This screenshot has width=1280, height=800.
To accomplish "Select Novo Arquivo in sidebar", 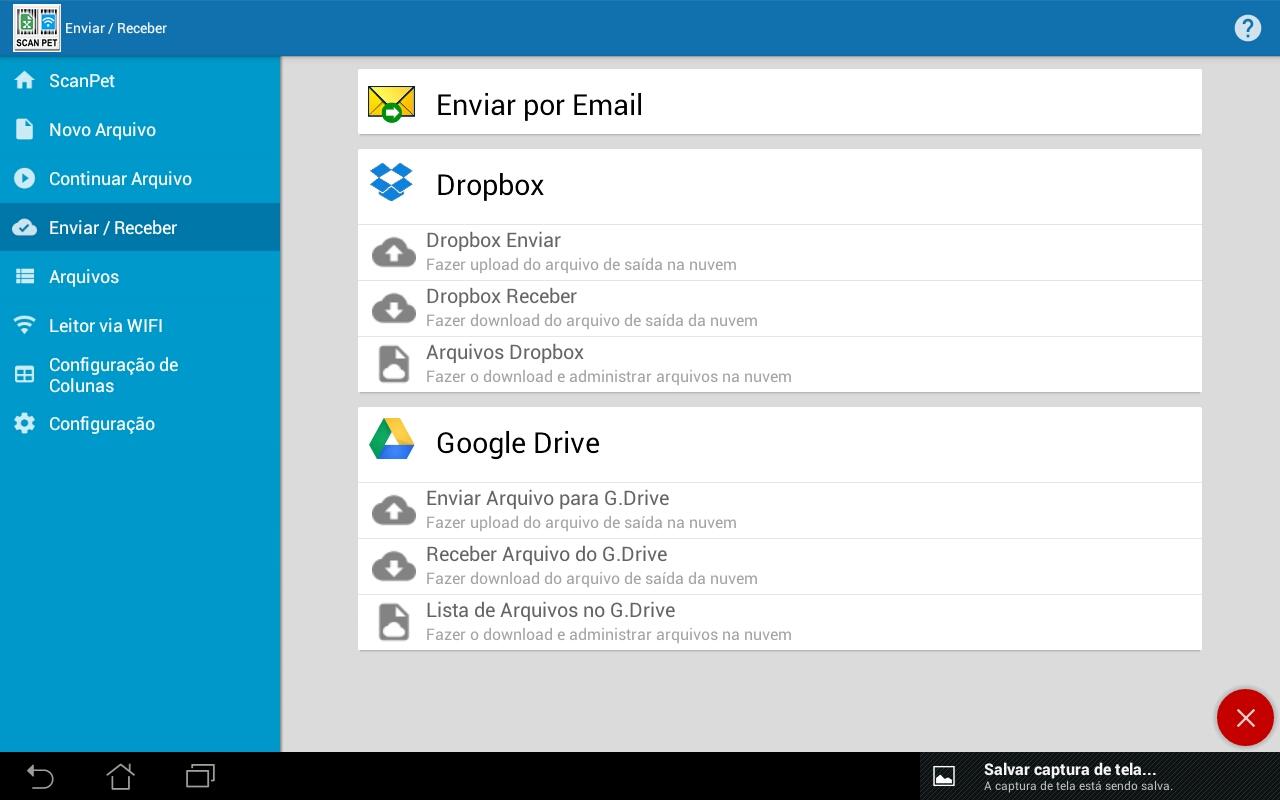I will click(140, 129).
